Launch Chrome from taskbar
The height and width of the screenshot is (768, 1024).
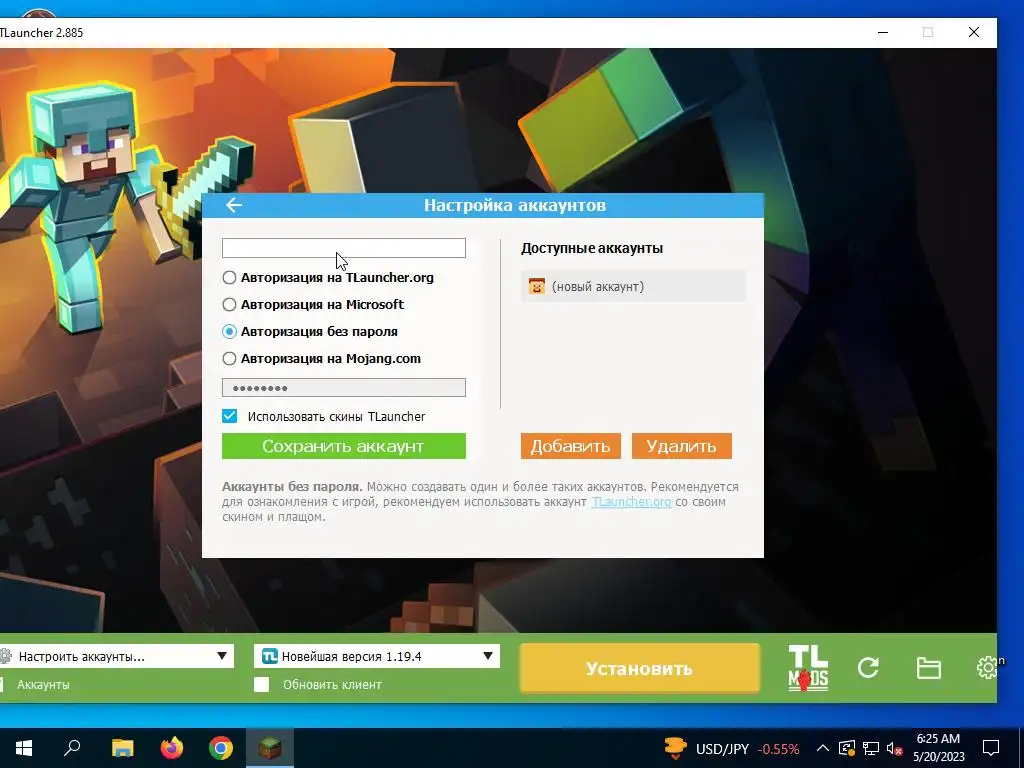coord(221,748)
